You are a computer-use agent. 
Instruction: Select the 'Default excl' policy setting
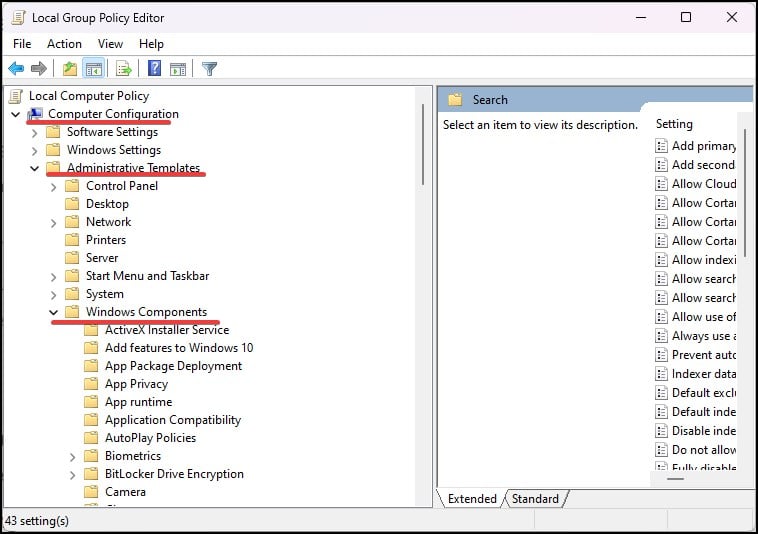point(704,393)
